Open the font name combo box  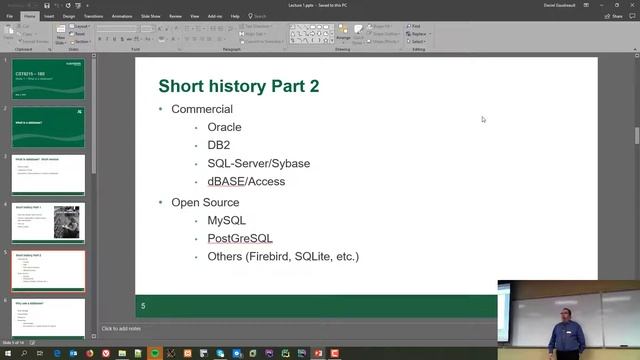(118, 29)
